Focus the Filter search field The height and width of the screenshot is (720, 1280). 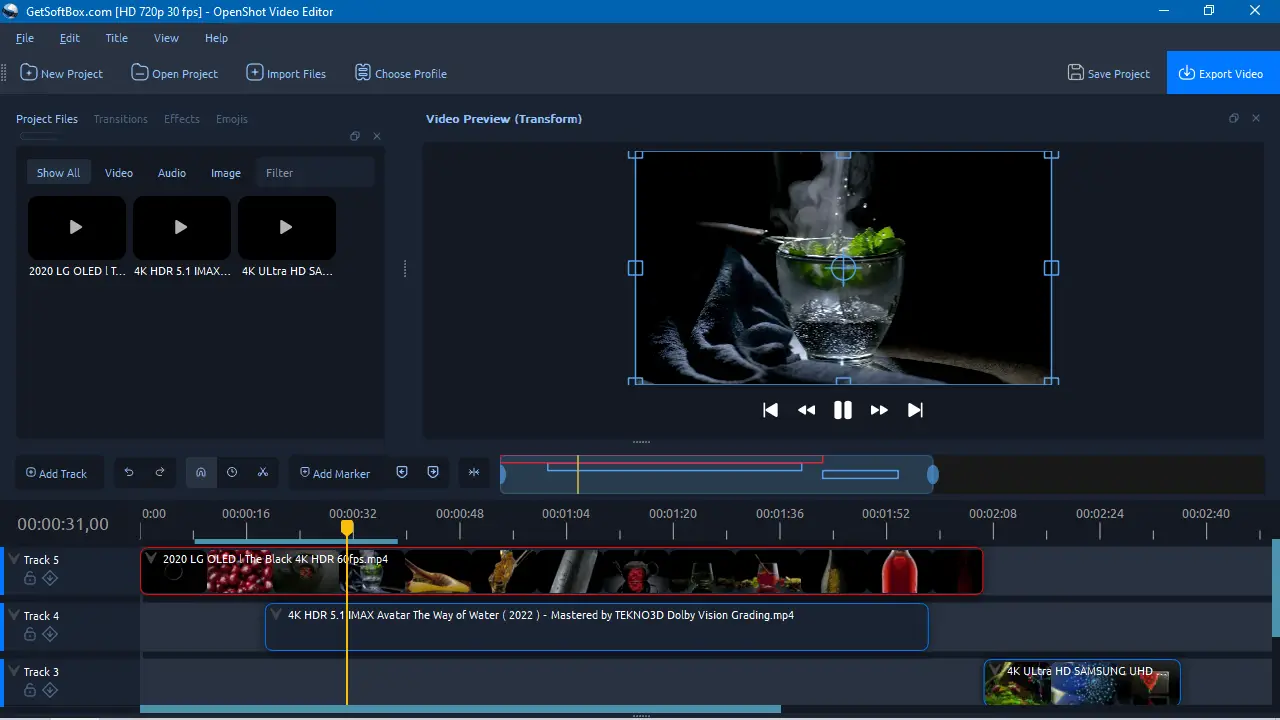(x=315, y=173)
